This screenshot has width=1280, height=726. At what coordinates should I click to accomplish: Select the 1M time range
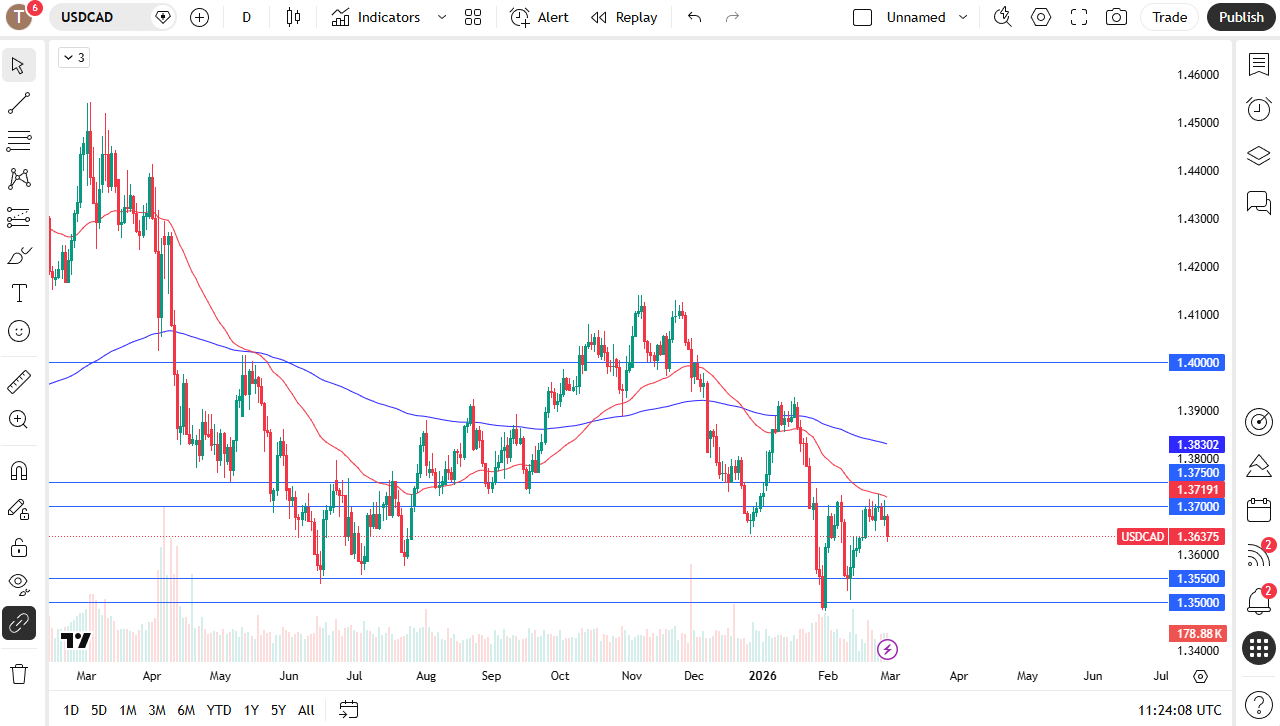(x=128, y=710)
